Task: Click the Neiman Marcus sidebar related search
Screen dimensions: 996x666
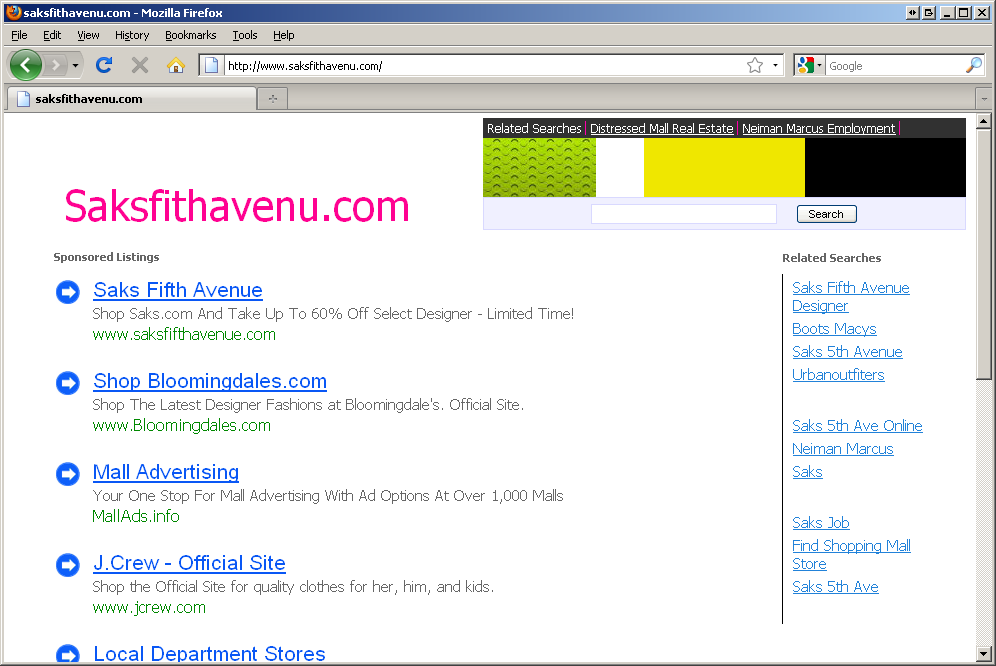Action: click(842, 449)
